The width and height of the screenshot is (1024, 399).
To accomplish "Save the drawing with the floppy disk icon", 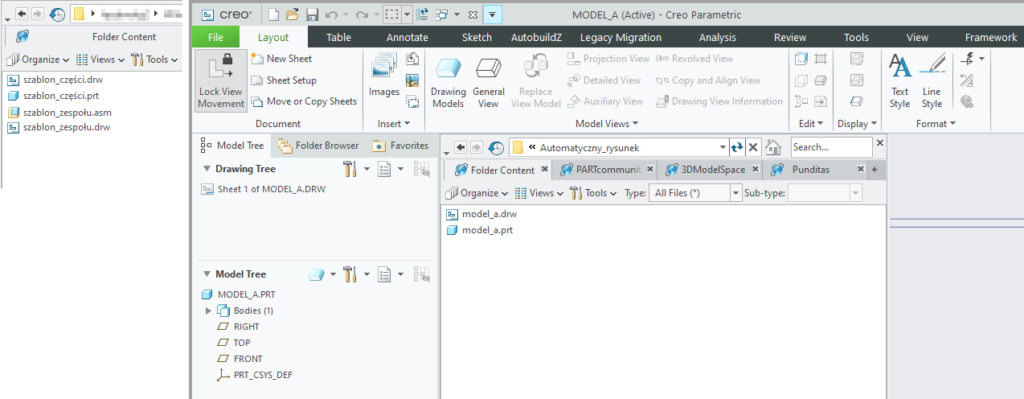I will [x=312, y=14].
